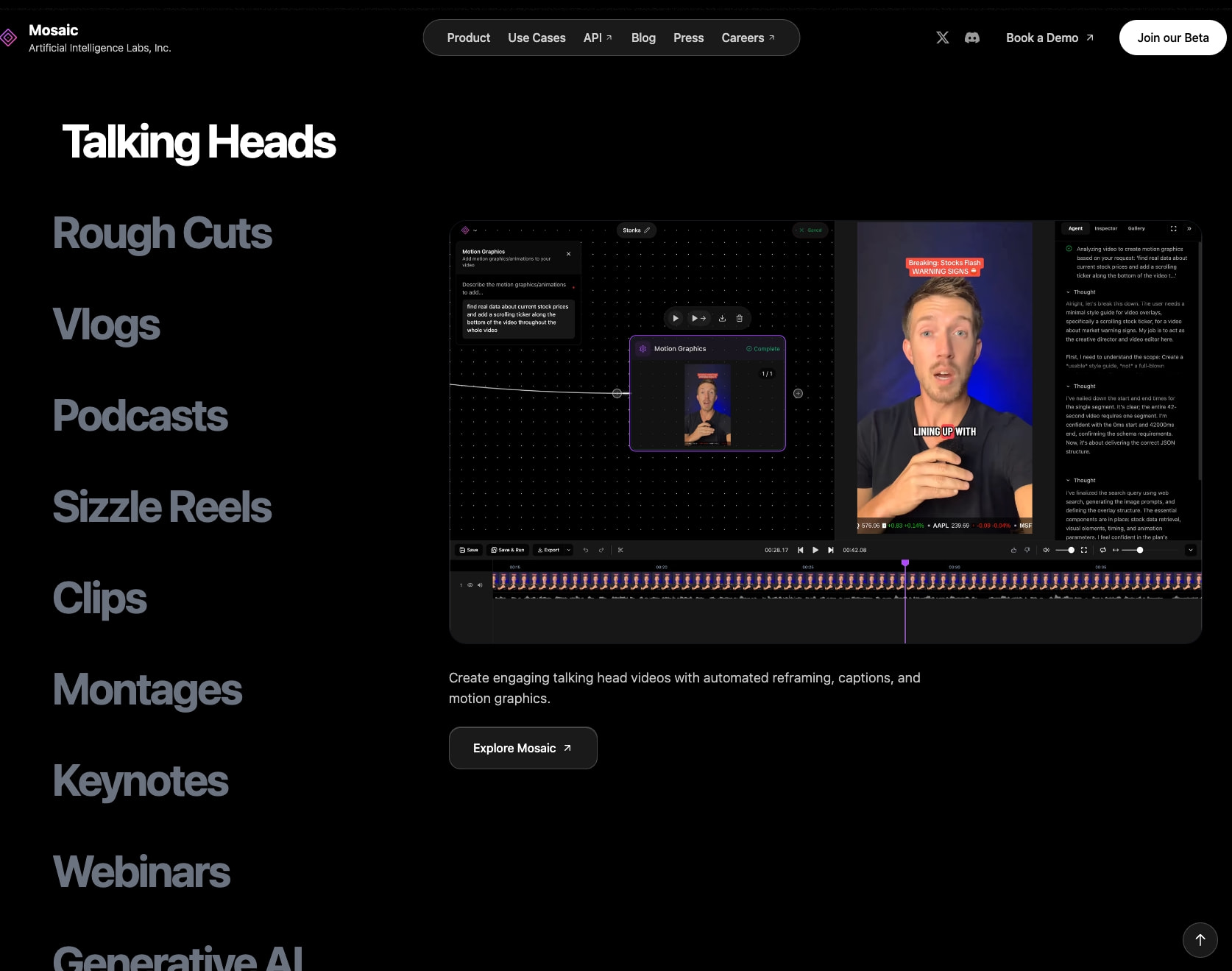Mute track 1 speaker icon
Image resolution: width=1232 pixels, height=971 pixels.
pyautogui.click(x=480, y=585)
